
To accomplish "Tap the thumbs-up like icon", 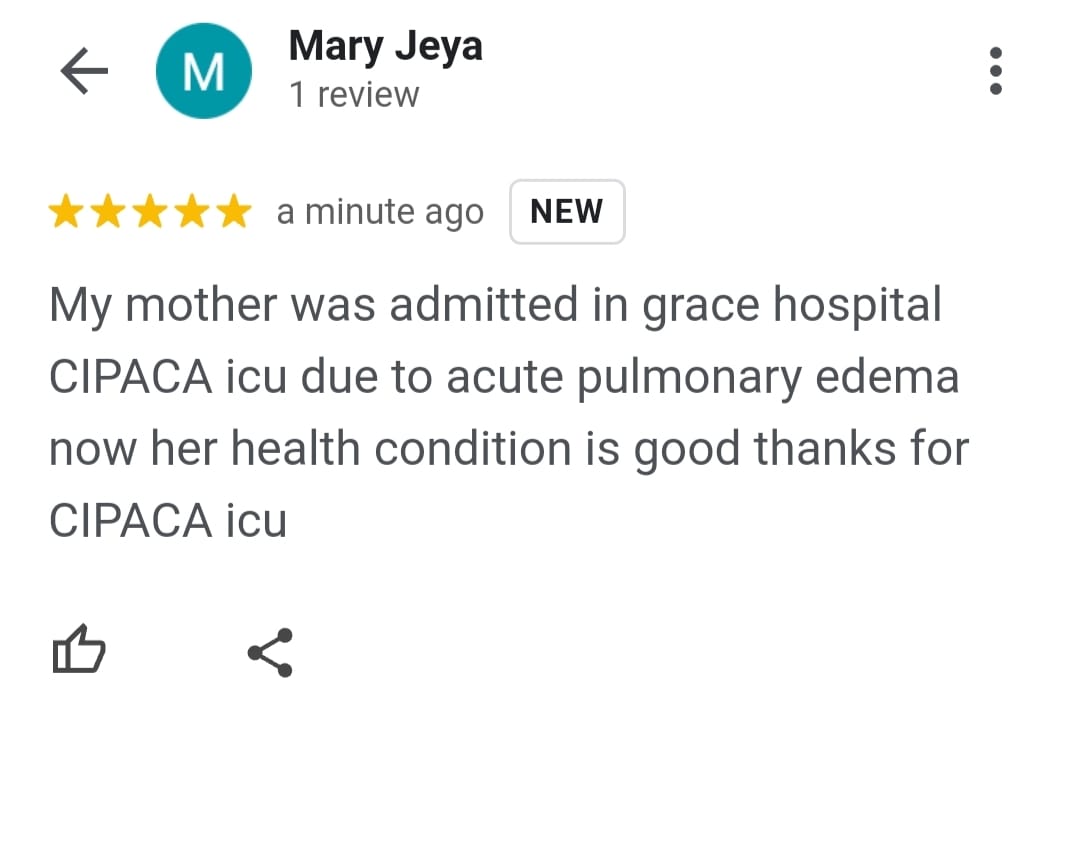I will (x=78, y=650).
